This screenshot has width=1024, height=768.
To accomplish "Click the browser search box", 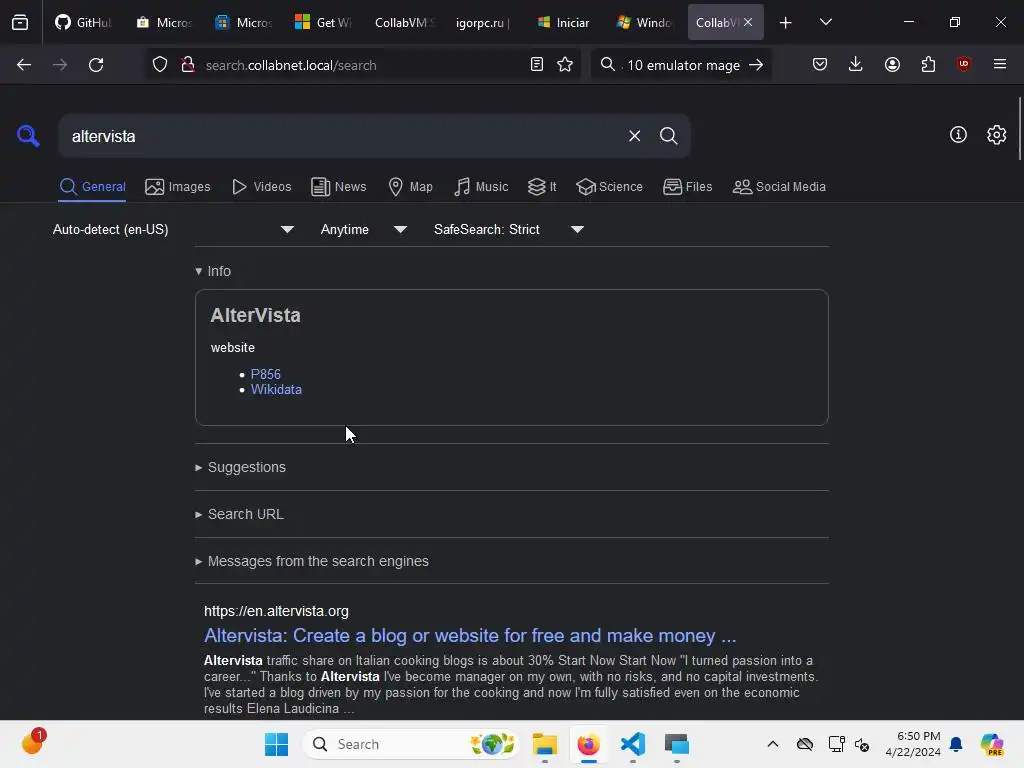I will pyautogui.click(x=683, y=65).
